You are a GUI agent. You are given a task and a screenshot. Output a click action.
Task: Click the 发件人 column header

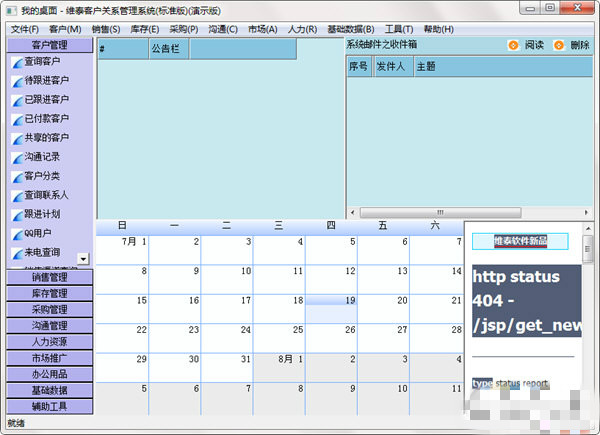click(393, 67)
